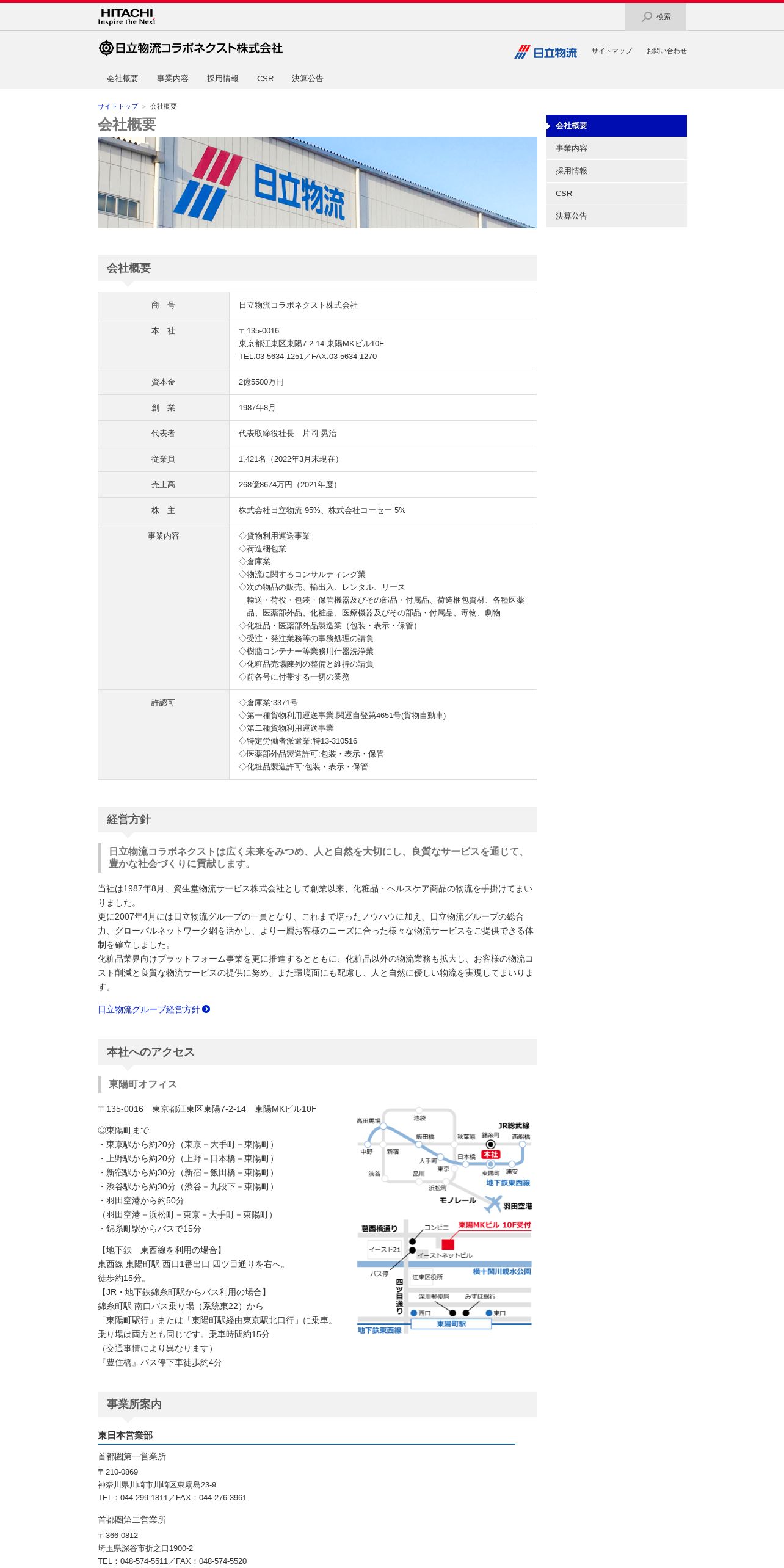Click the 特定労働者派遣業:特13-310516 line
The height and width of the screenshot is (1568, 784).
click(298, 741)
